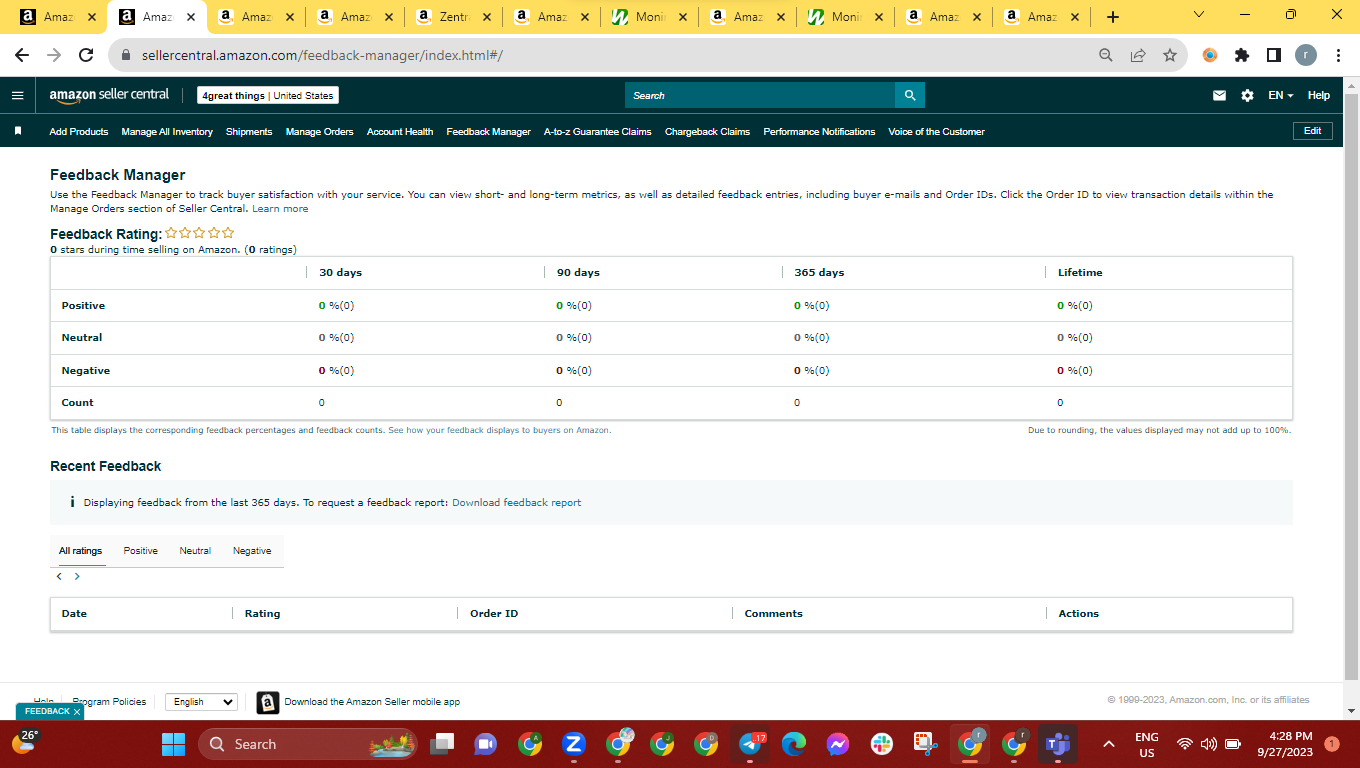Screen dimensions: 1360x768
Task: Click the Amazon logo beside mobile app link
Action: pyautogui.click(x=267, y=702)
